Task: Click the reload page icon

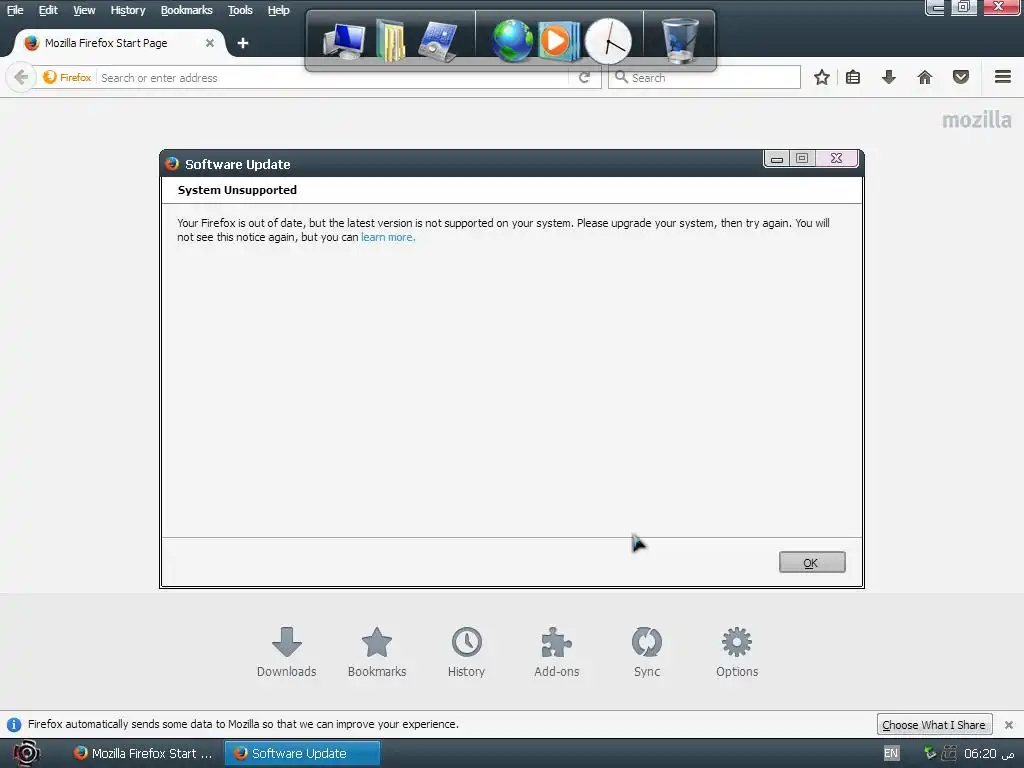Action: pyautogui.click(x=584, y=78)
